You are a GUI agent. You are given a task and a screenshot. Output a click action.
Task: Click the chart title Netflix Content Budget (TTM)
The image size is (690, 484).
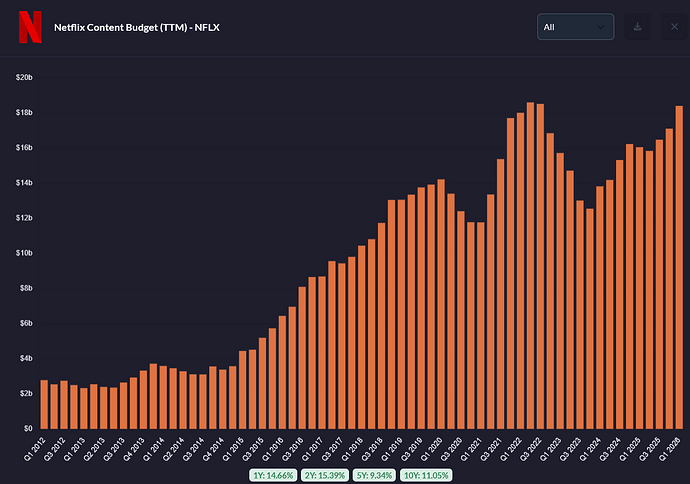(x=121, y=27)
